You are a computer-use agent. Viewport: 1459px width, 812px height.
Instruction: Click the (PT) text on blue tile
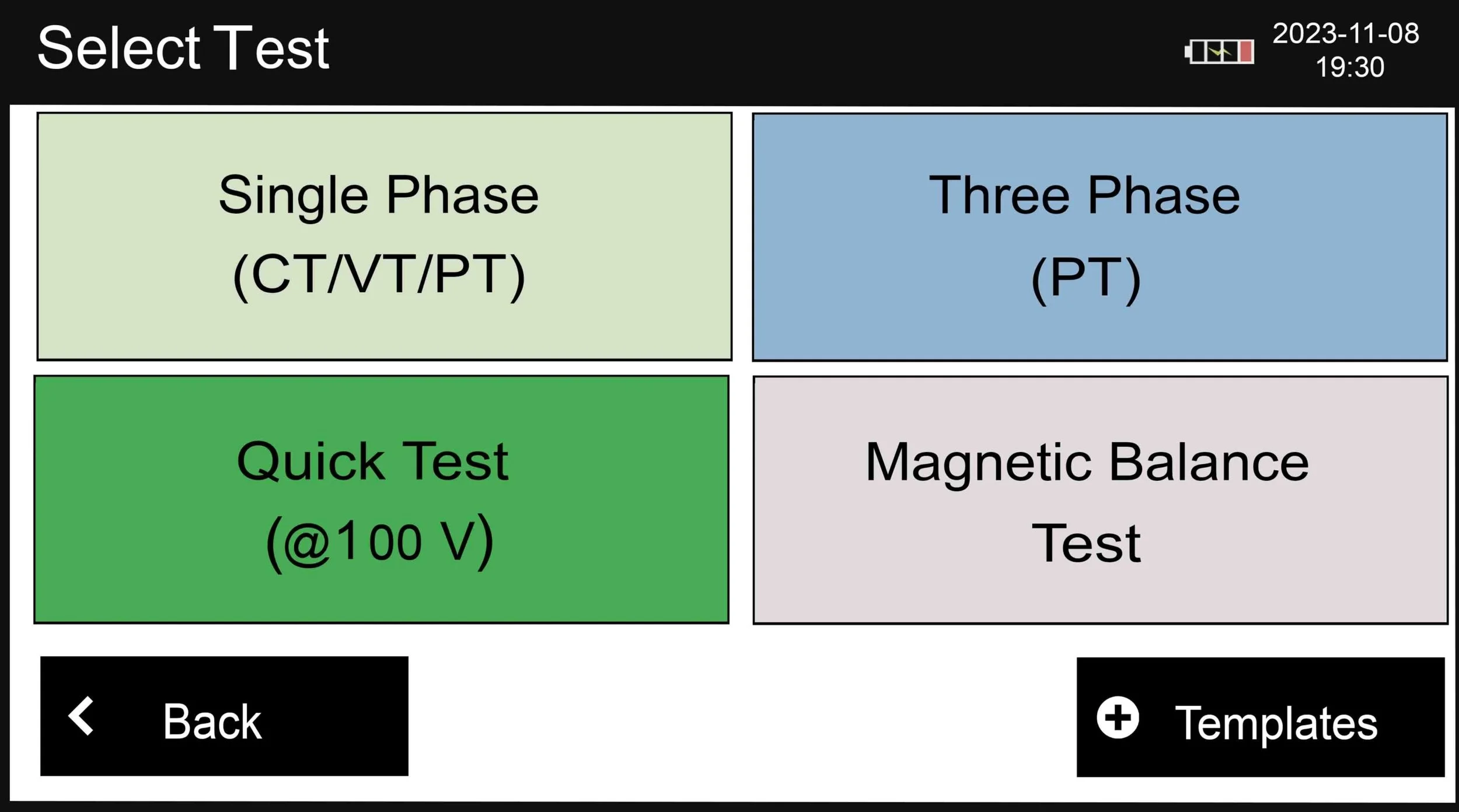[1086, 279]
